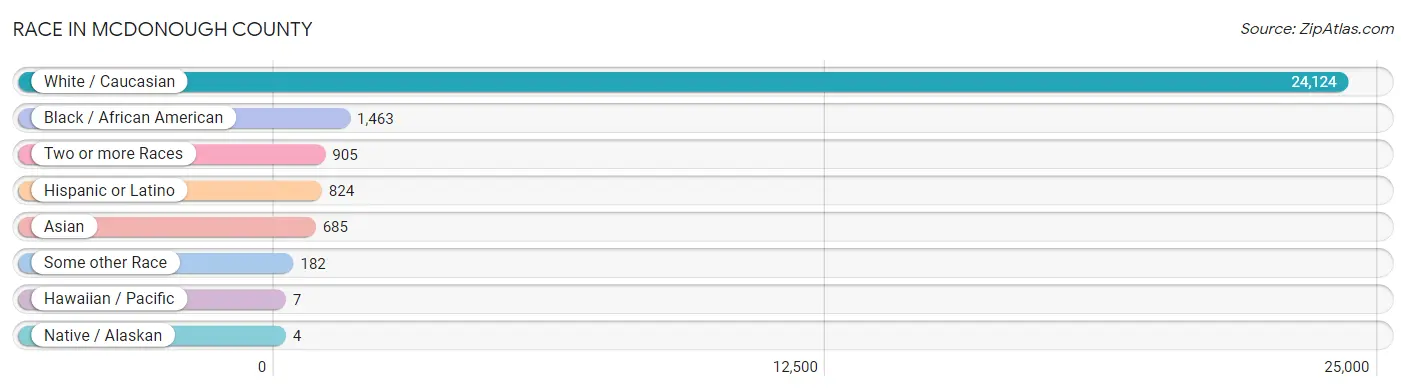Viewport: 1406px width, 391px height.
Task: Select the Some other Race label
Action: point(105,263)
